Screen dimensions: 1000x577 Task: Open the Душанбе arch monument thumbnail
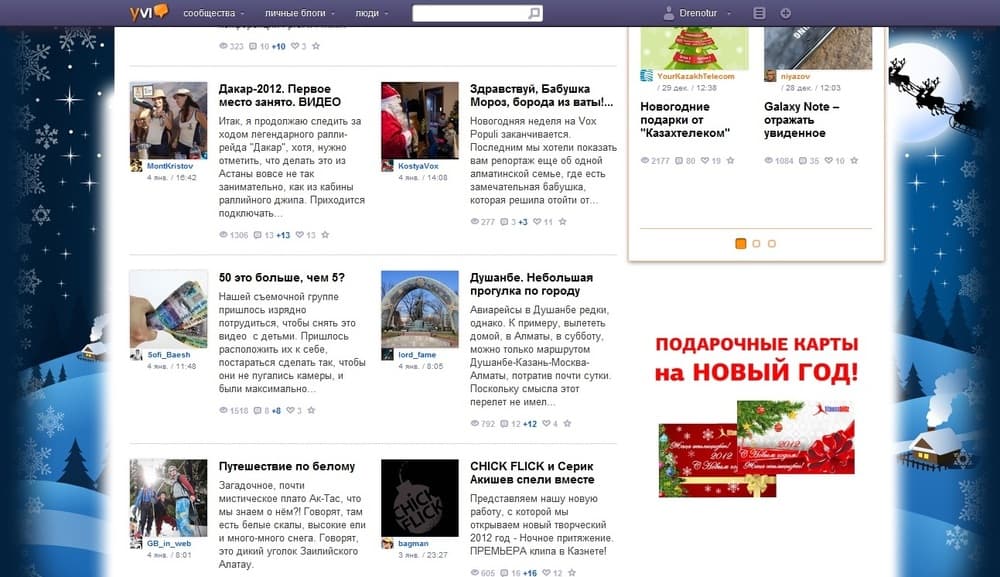[x=420, y=309]
